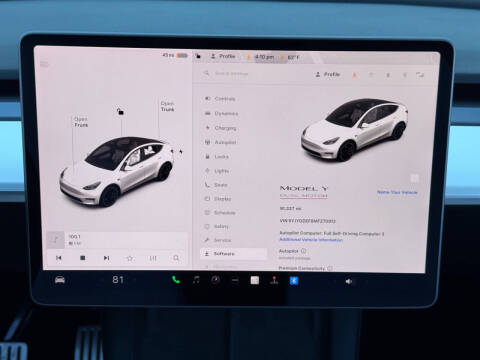Select the Software menu item

point(233,254)
